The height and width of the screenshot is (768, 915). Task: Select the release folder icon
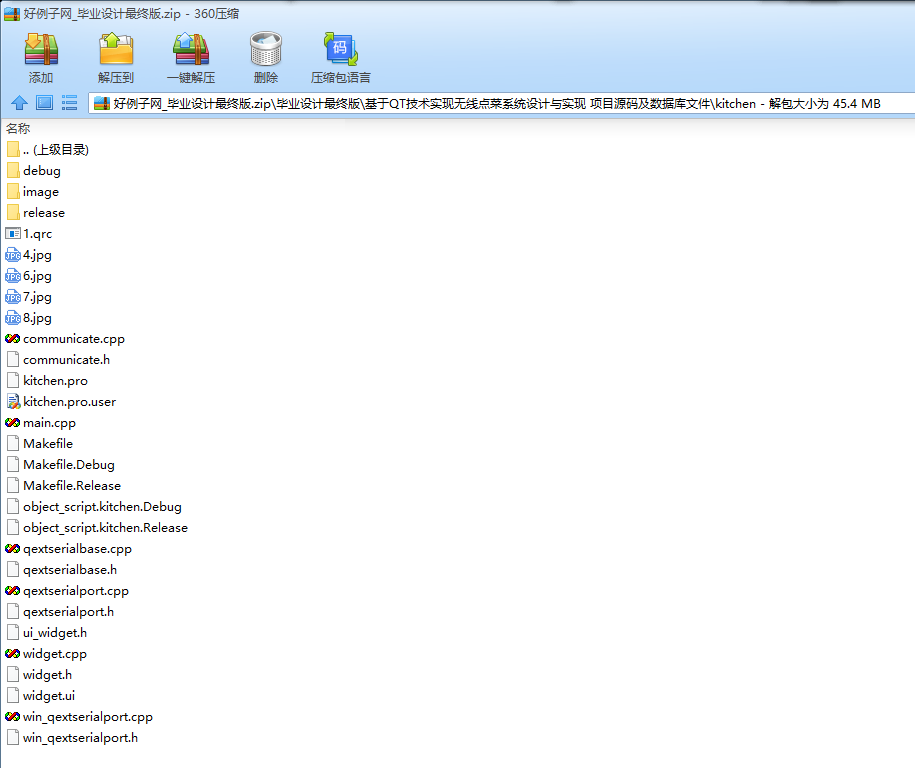(13, 212)
